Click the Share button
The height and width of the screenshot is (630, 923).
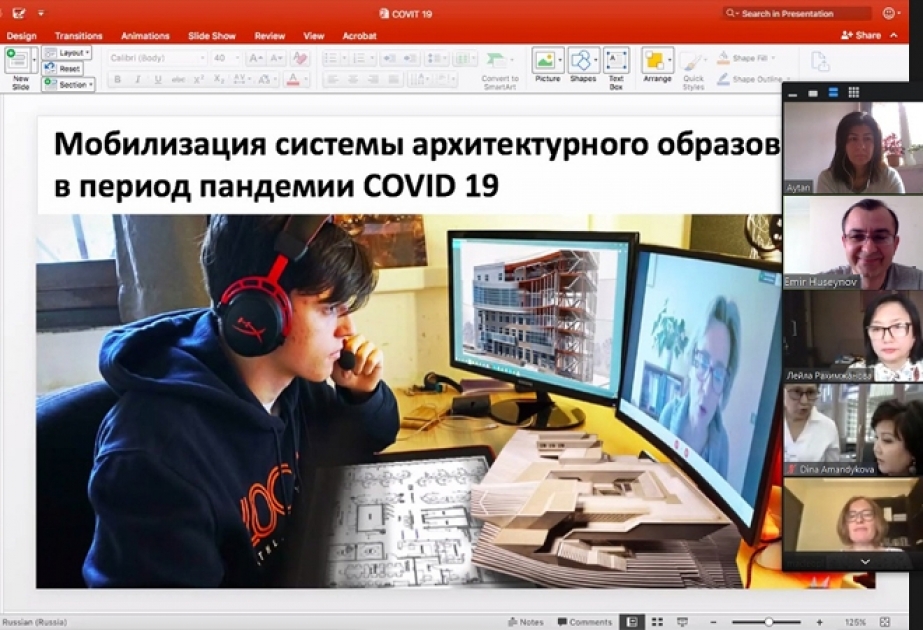pos(861,35)
